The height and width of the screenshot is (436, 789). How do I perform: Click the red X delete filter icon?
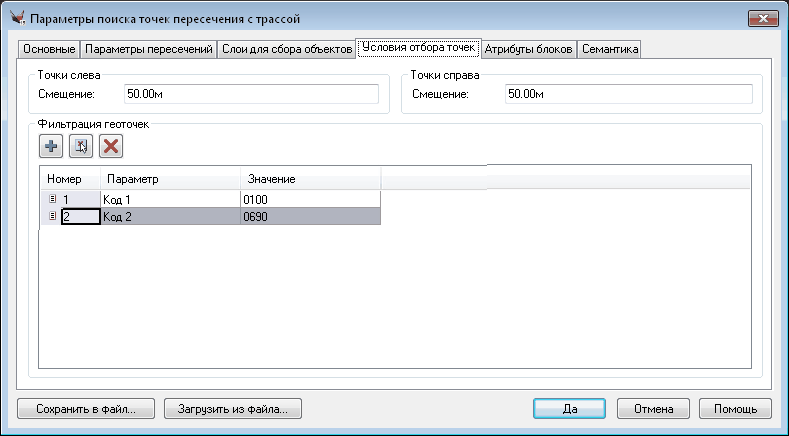pos(111,146)
